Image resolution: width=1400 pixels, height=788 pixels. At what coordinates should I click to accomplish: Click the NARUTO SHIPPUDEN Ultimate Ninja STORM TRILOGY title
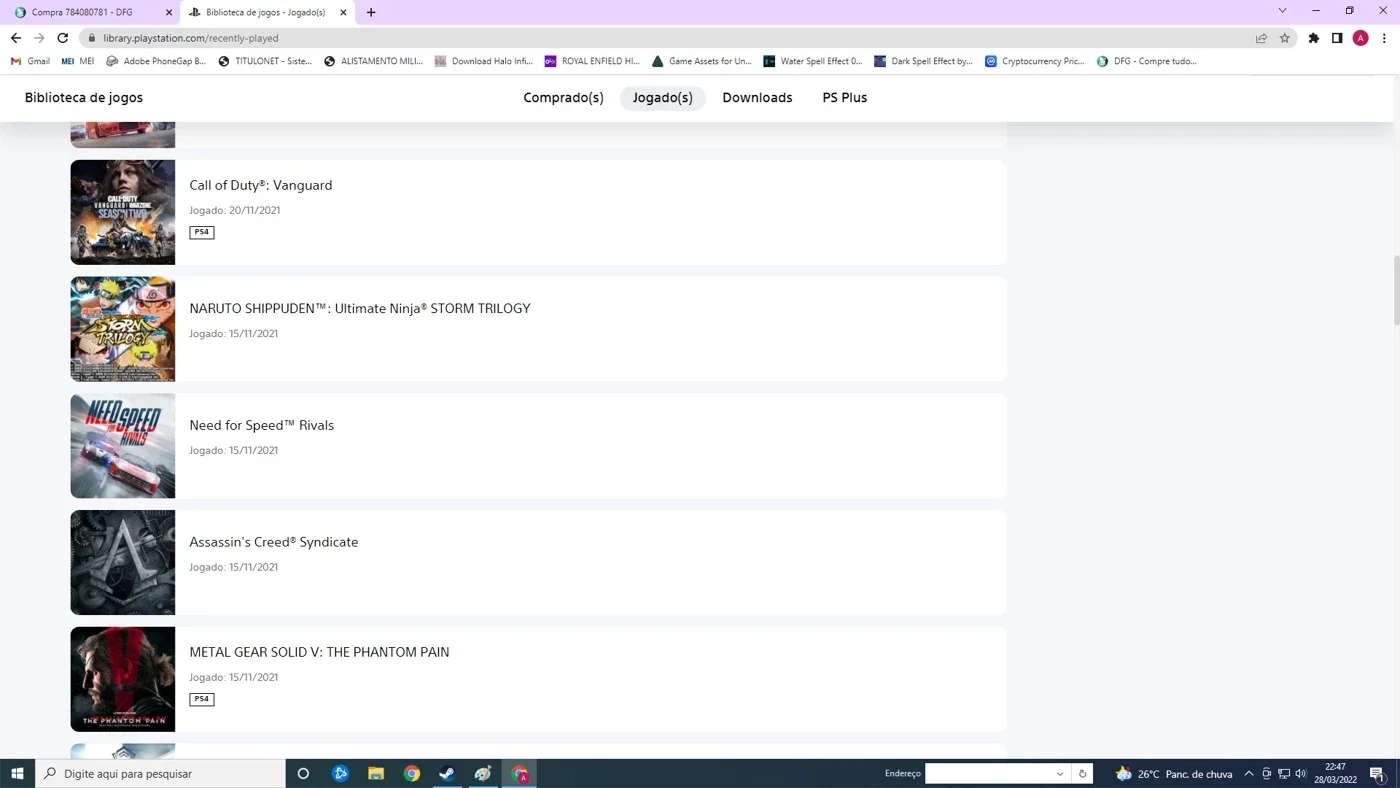click(x=360, y=308)
